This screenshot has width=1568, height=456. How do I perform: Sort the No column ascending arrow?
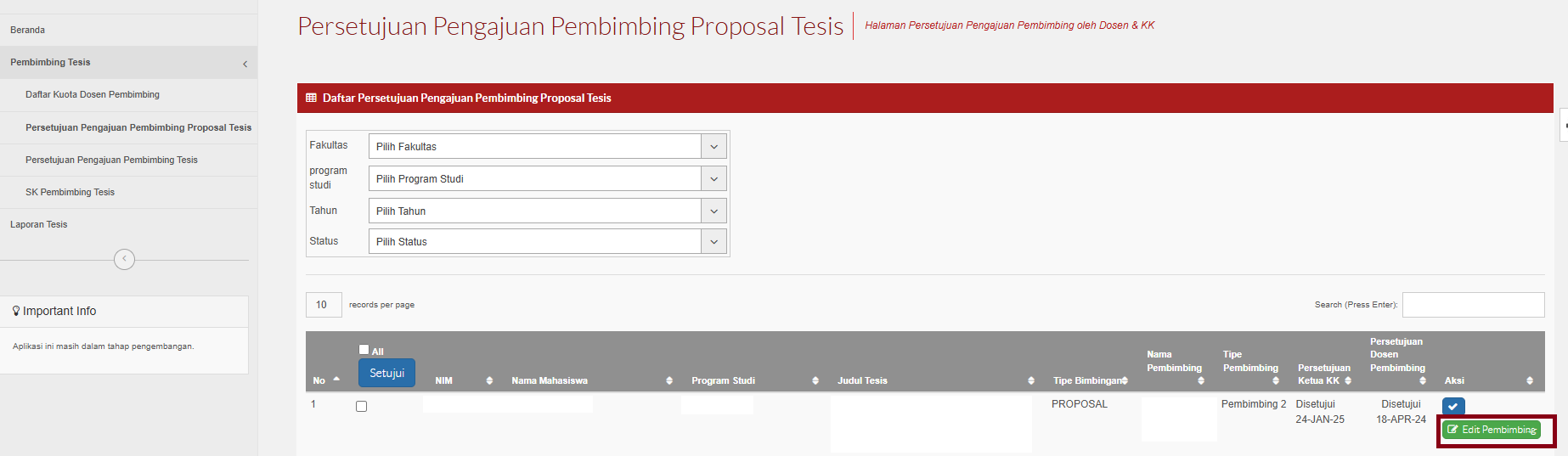[336, 379]
